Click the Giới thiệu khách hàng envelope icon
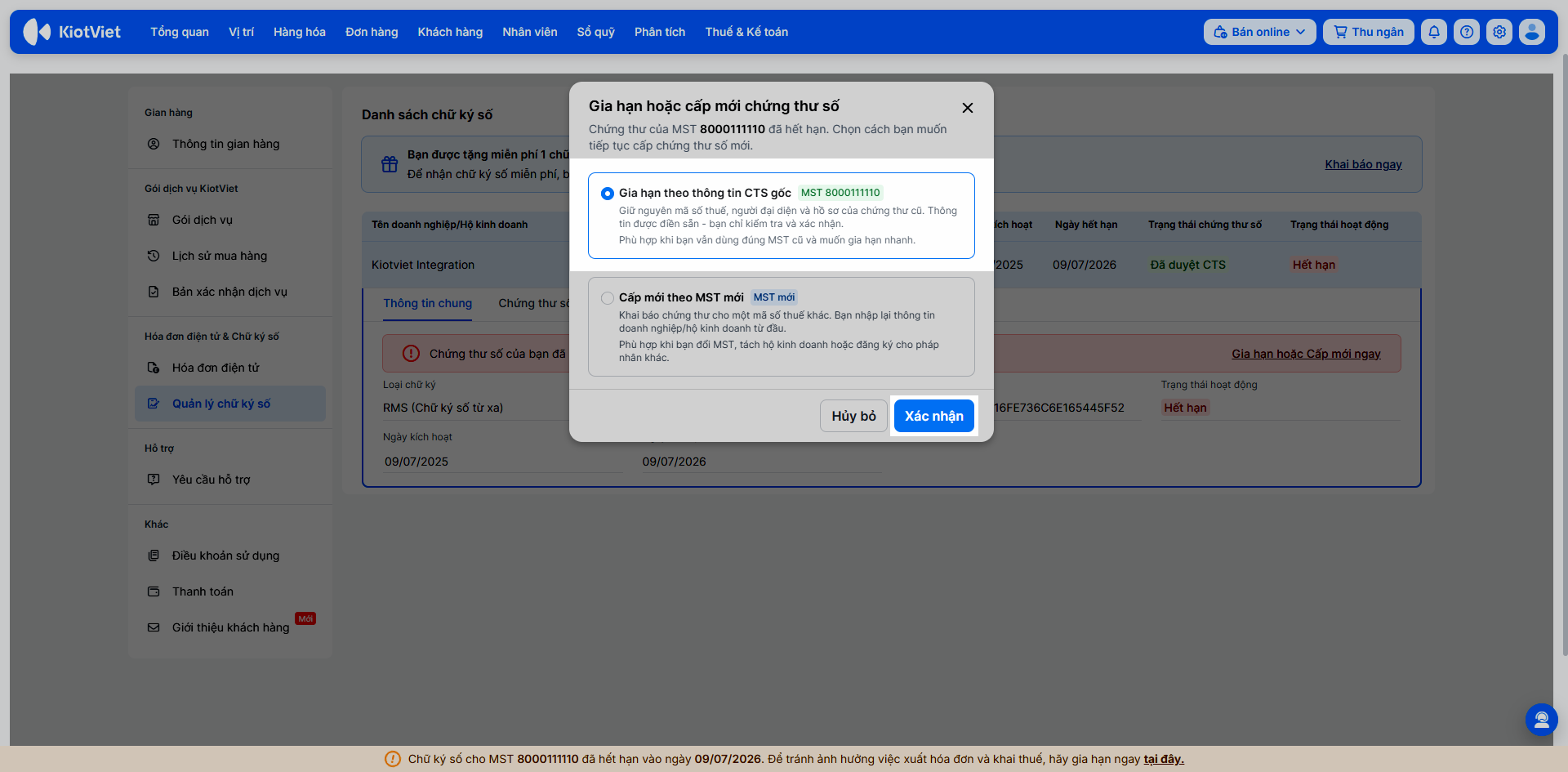This screenshot has width=1568, height=772. pyautogui.click(x=154, y=627)
